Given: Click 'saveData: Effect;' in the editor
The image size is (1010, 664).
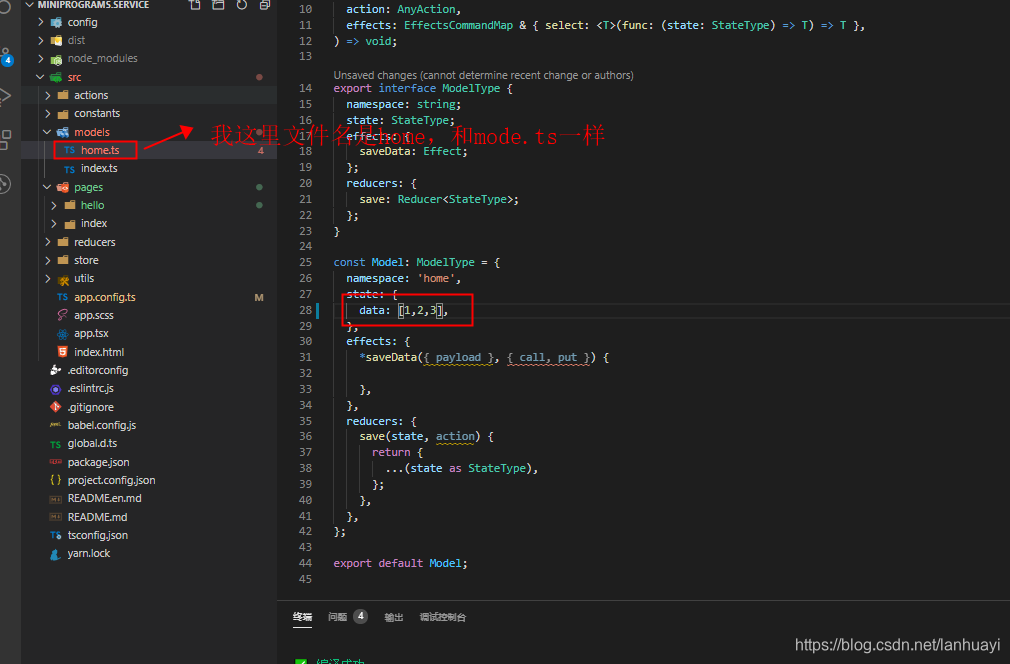Looking at the screenshot, I should click(414, 151).
